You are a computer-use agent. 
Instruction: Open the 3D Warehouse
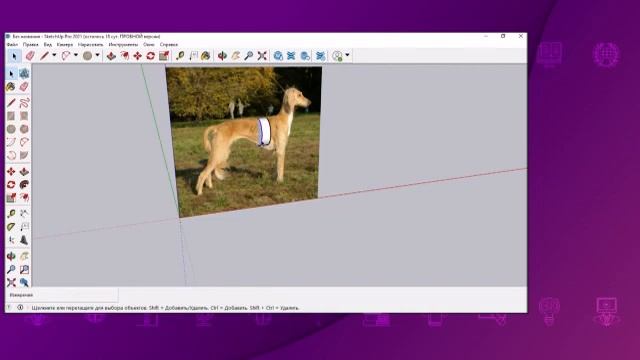tap(278, 56)
